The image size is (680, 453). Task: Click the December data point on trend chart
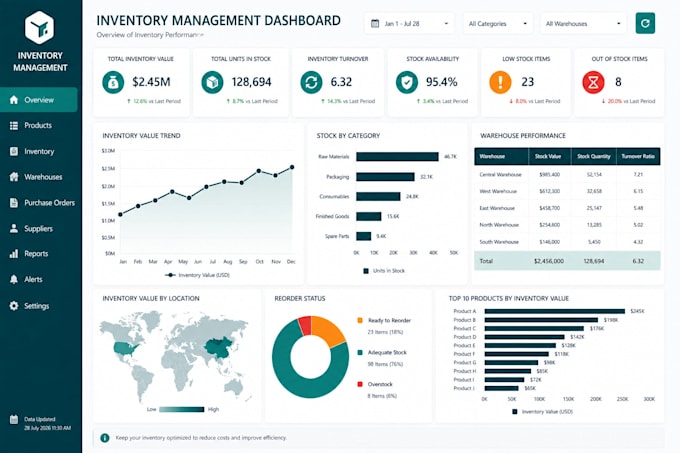(292, 167)
